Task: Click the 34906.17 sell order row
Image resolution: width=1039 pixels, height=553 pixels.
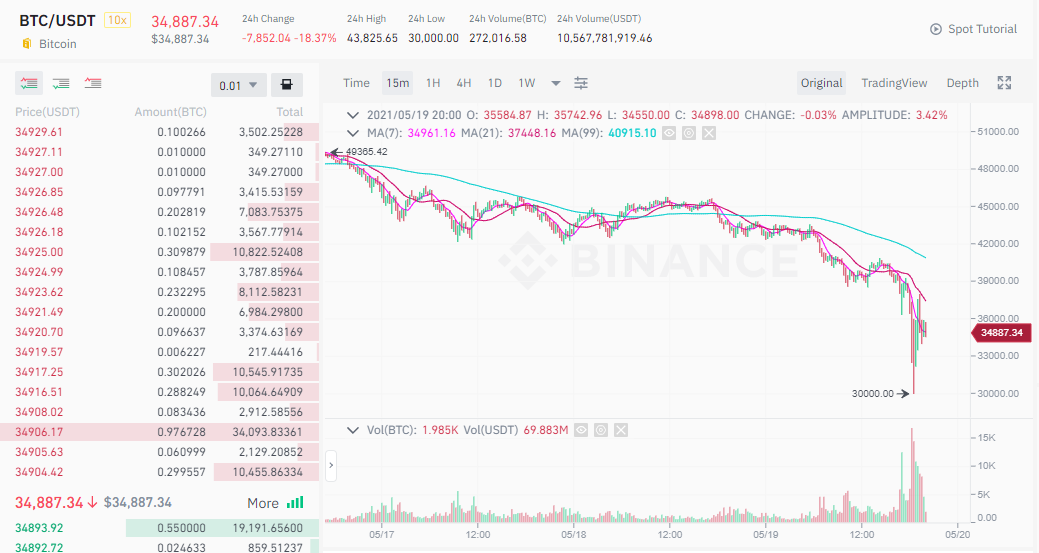Action: click(160, 432)
